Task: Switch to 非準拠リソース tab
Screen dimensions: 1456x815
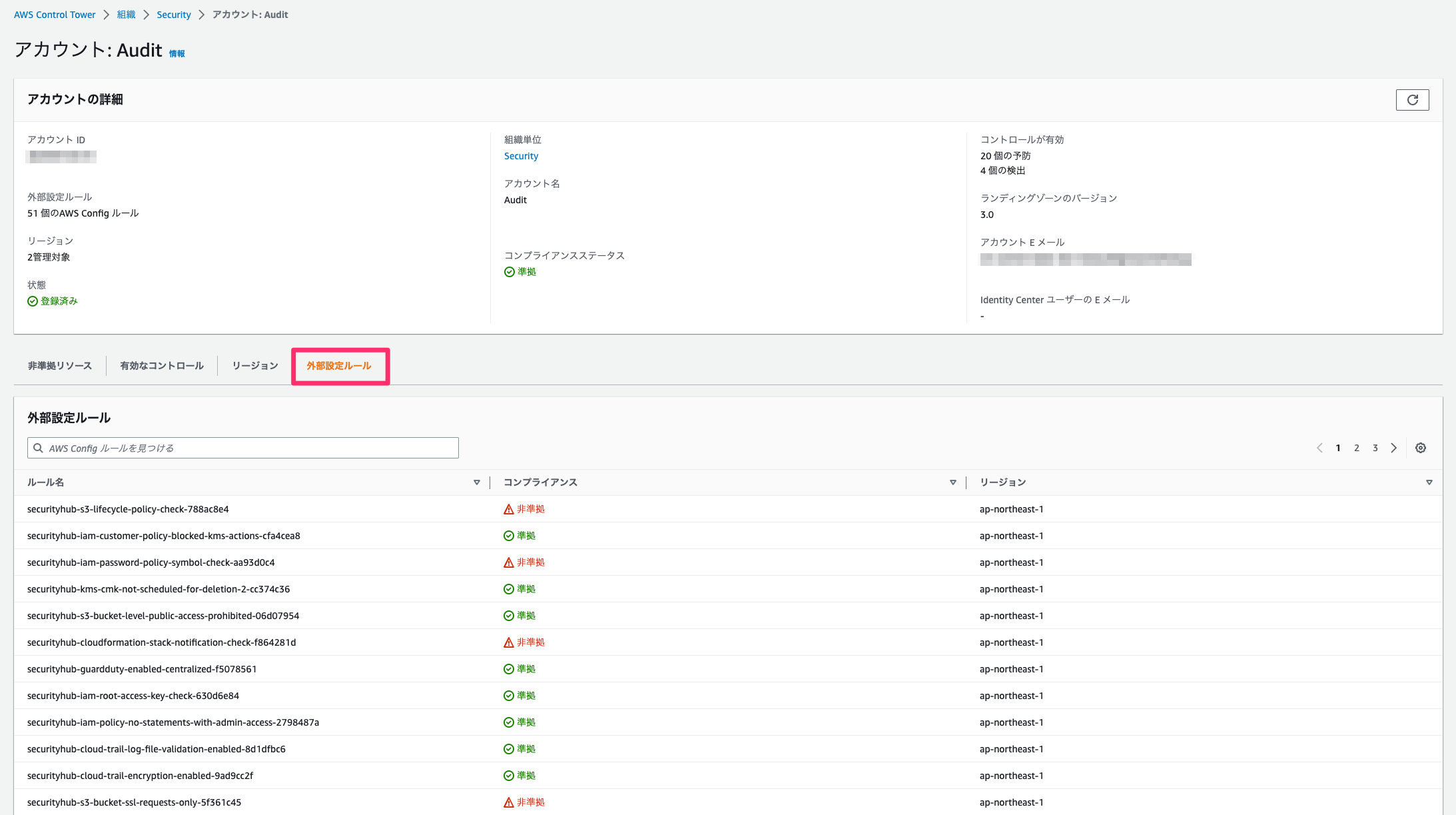Action: [60, 366]
